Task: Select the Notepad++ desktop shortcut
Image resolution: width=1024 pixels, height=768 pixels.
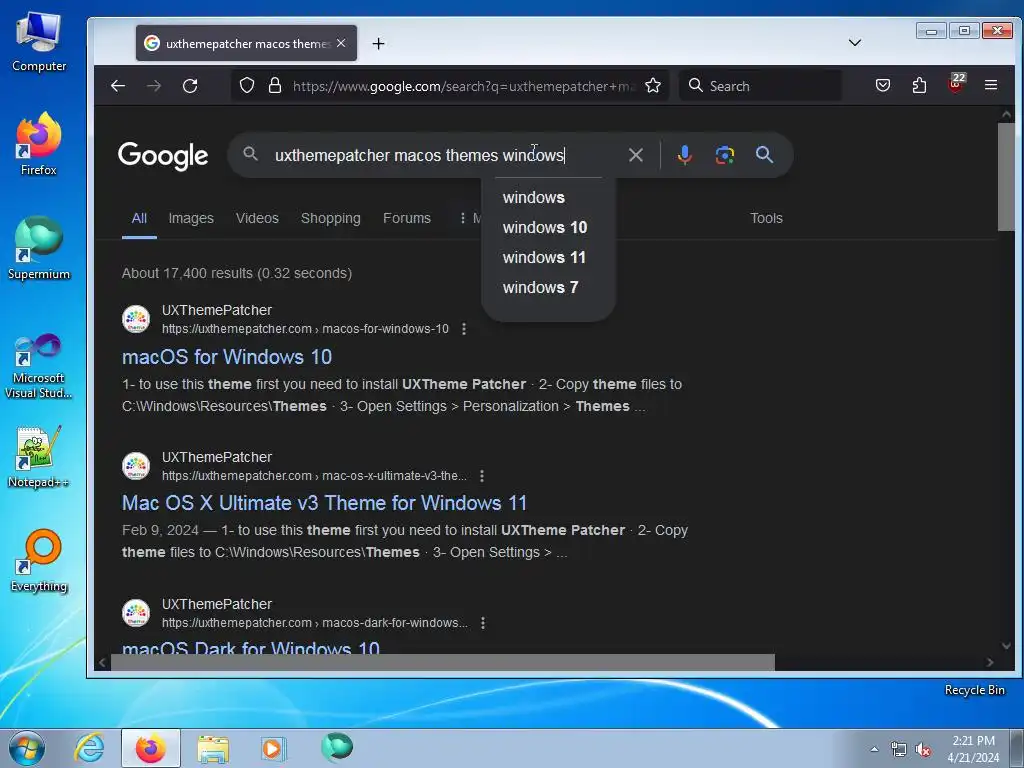Action: (x=39, y=457)
